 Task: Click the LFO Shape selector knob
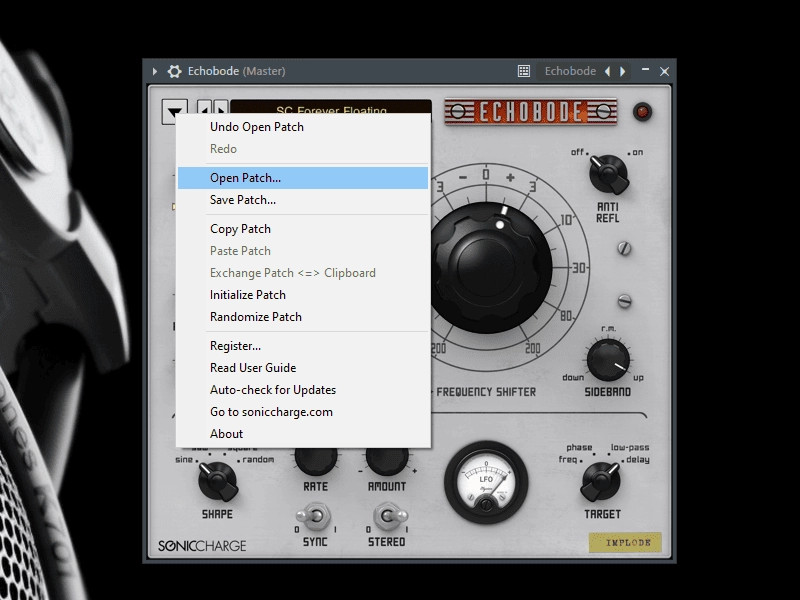pos(217,481)
